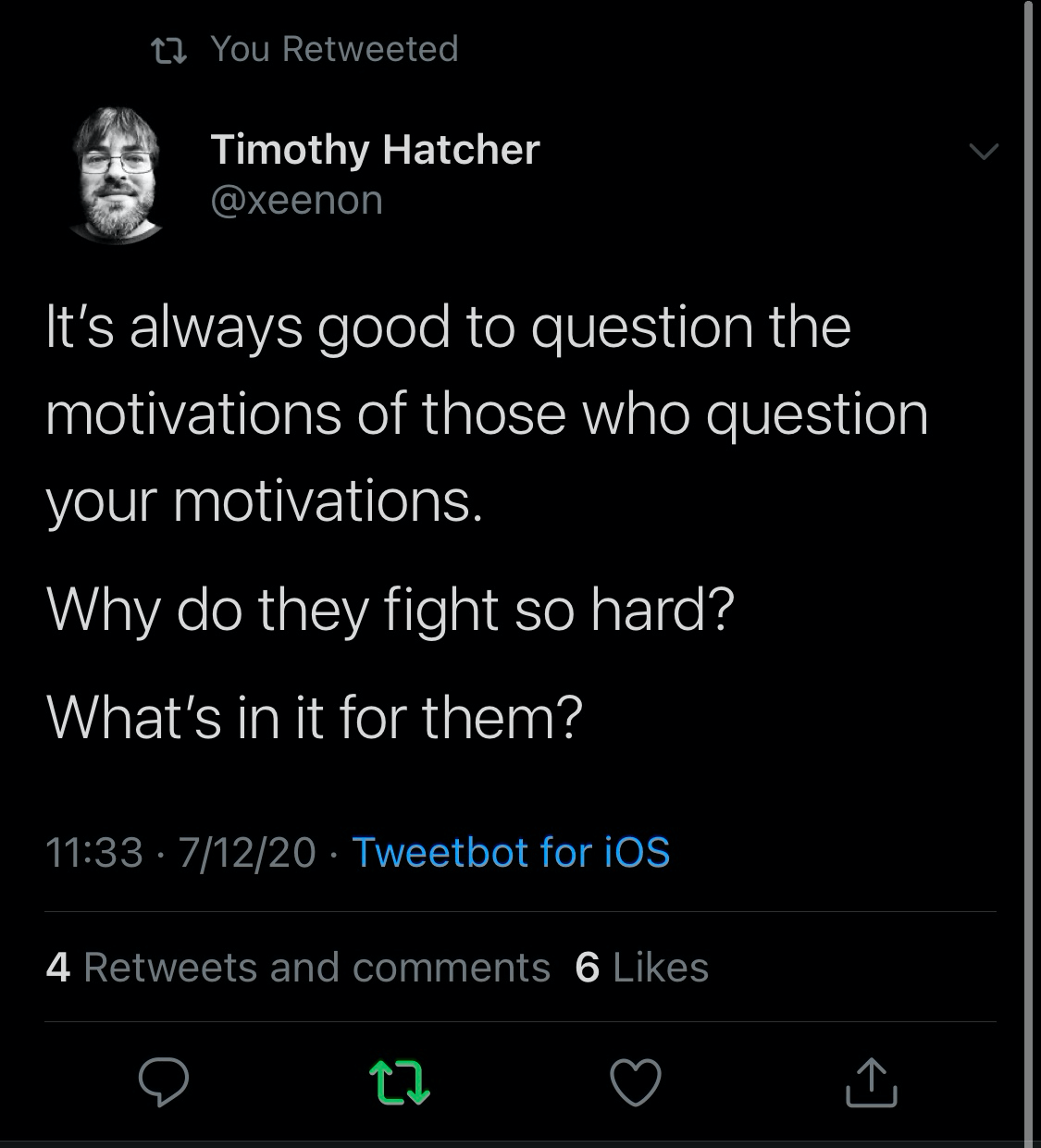Click the "your motivations." line of the tweet

[265, 501]
